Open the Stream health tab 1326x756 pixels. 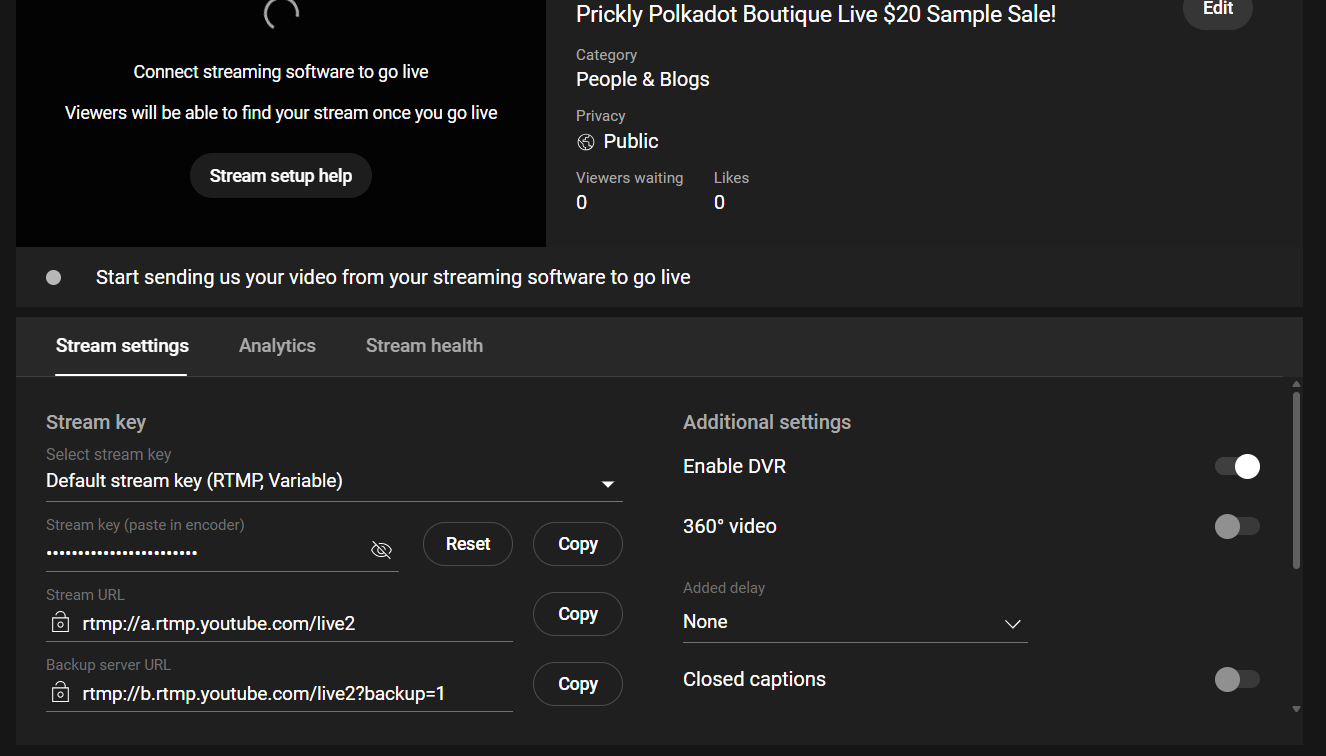(x=424, y=346)
